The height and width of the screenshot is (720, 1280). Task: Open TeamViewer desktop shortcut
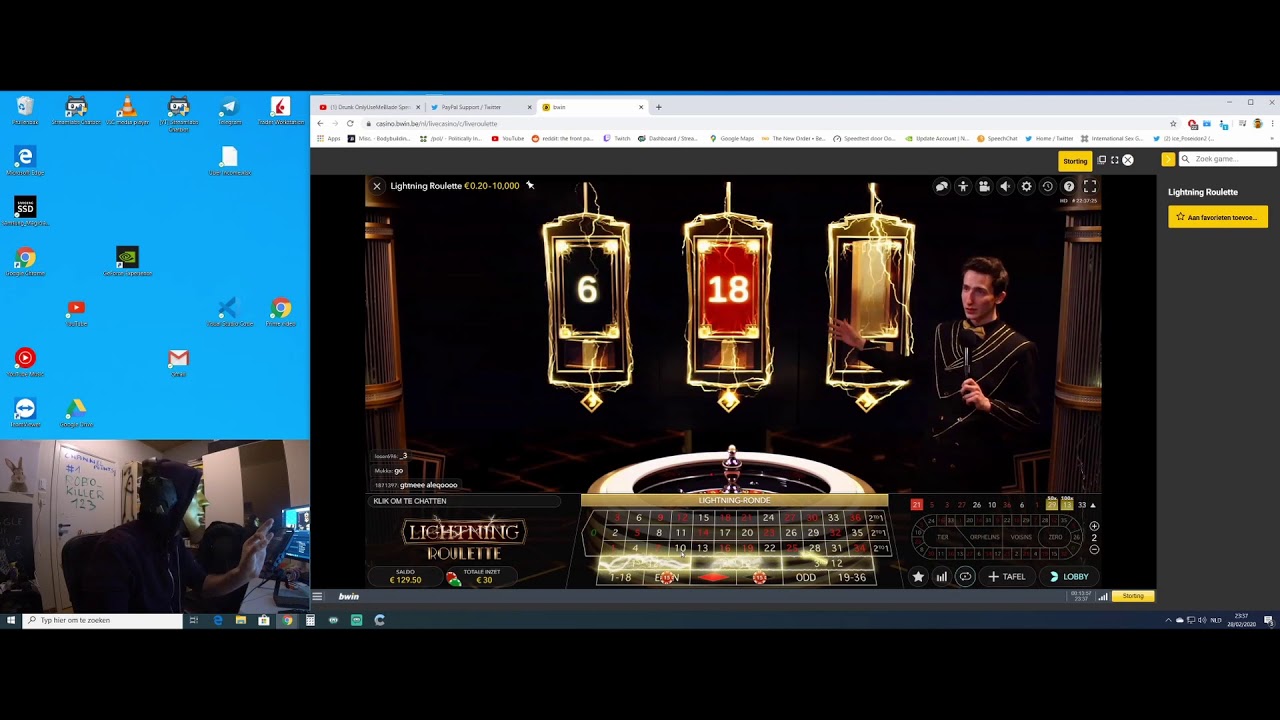[25, 413]
